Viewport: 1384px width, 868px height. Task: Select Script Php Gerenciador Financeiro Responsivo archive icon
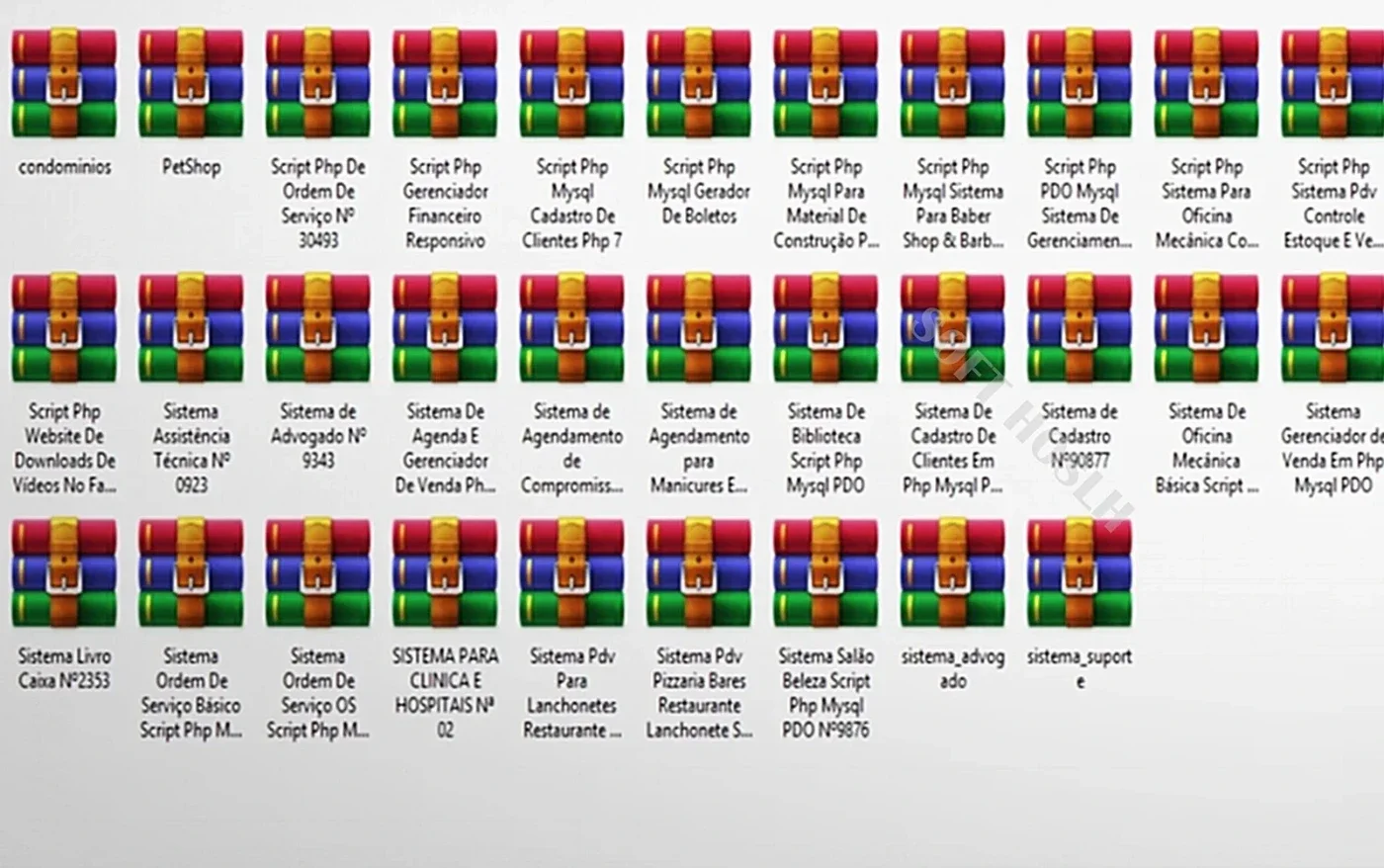click(x=445, y=83)
